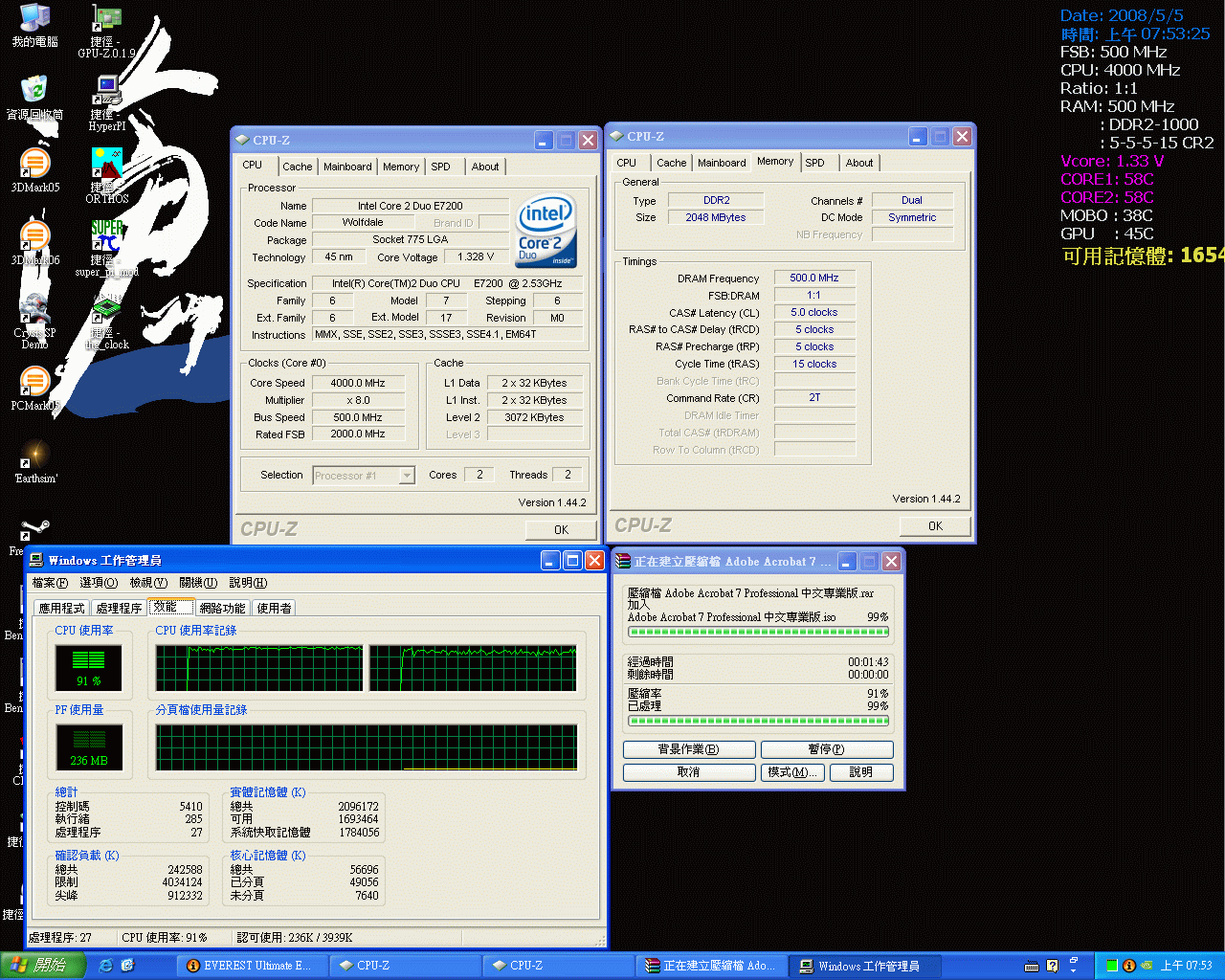This screenshot has height=980, width=1225.
Task: Click the CAS# Latency 5.0 clocks value
Action: tap(814, 312)
